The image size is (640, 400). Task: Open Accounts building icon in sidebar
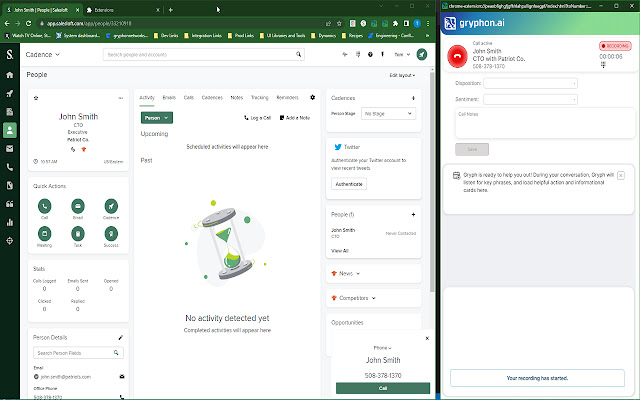10,112
